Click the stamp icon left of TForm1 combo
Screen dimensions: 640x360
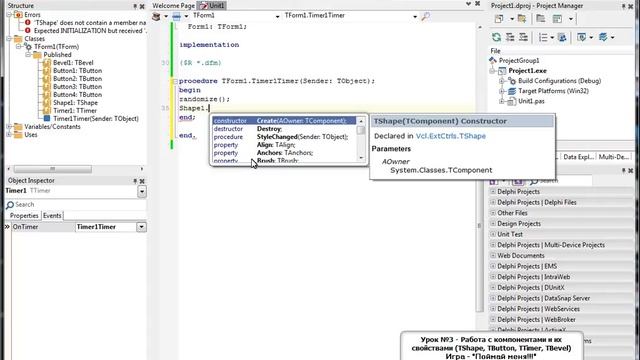(156, 16)
